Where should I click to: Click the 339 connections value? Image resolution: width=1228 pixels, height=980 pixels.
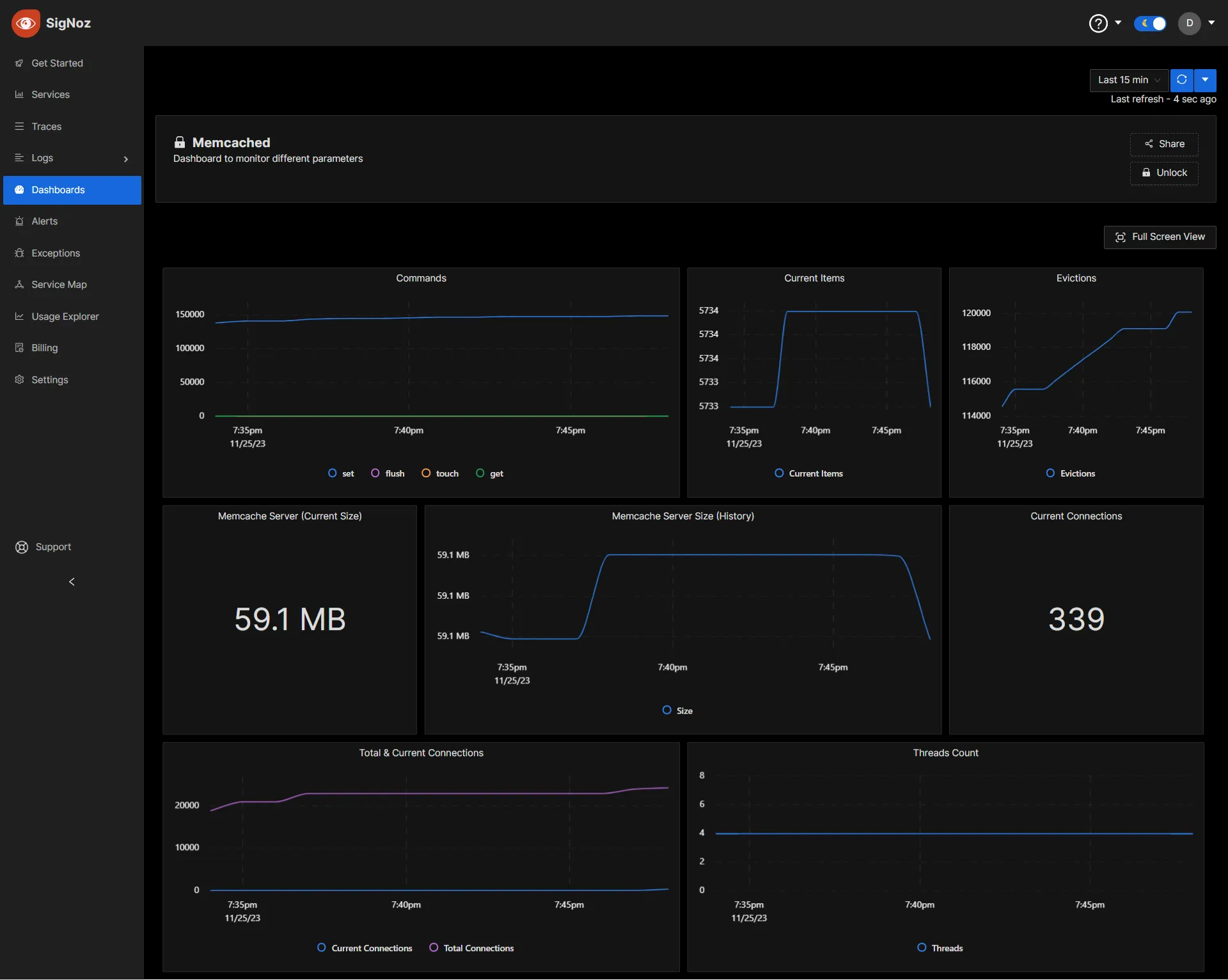(1076, 619)
